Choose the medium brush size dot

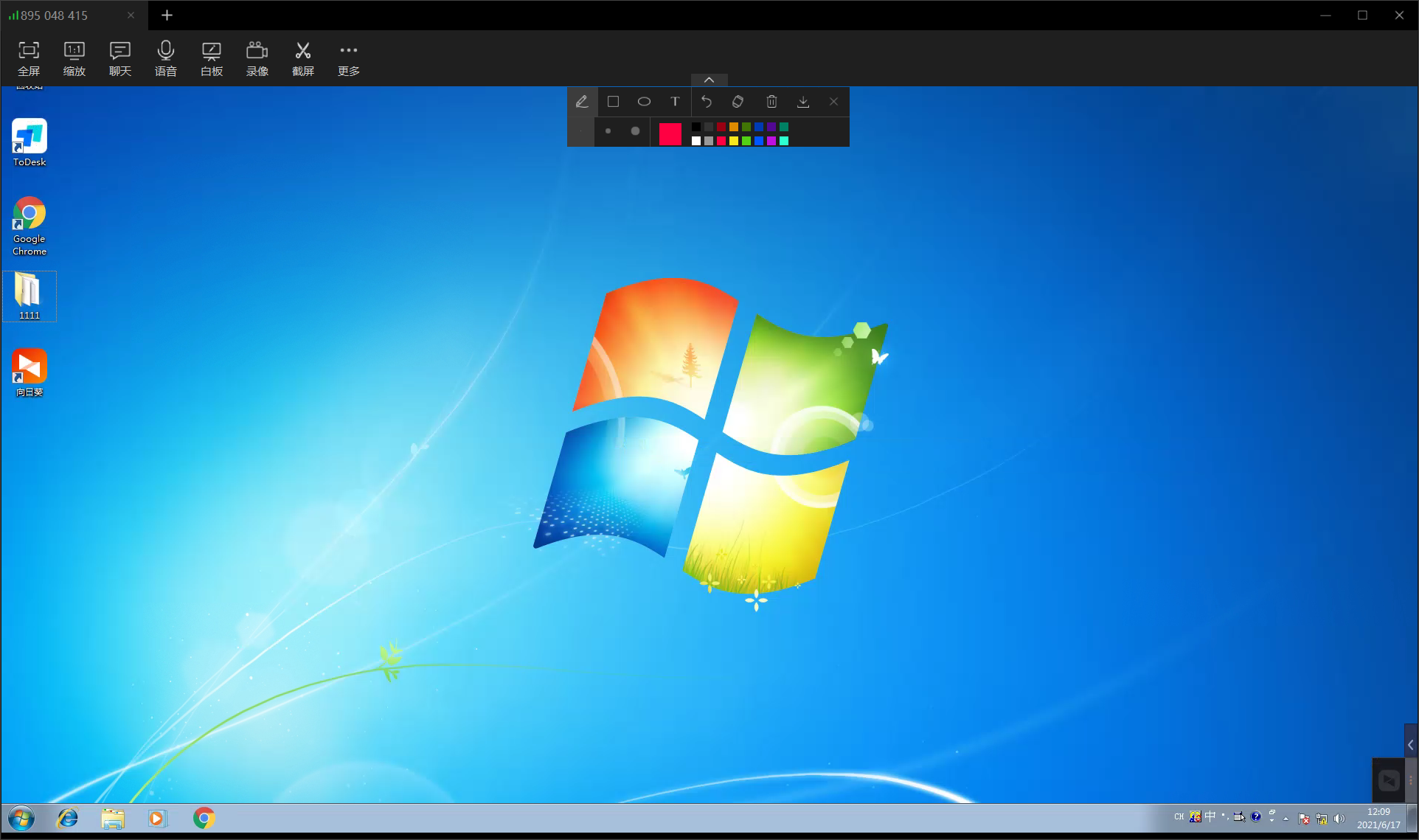[x=608, y=131]
